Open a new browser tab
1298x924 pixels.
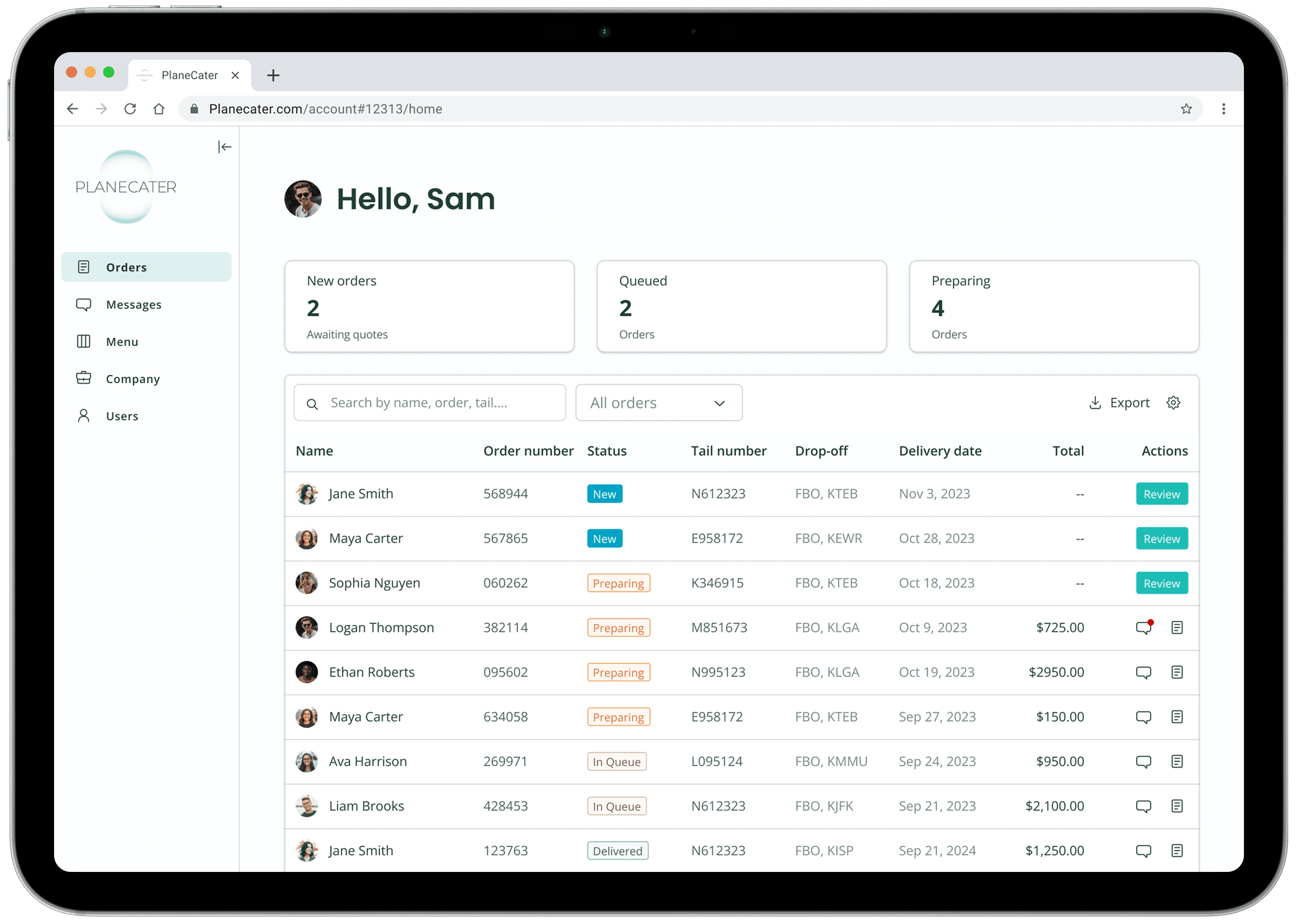click(273, 75)
